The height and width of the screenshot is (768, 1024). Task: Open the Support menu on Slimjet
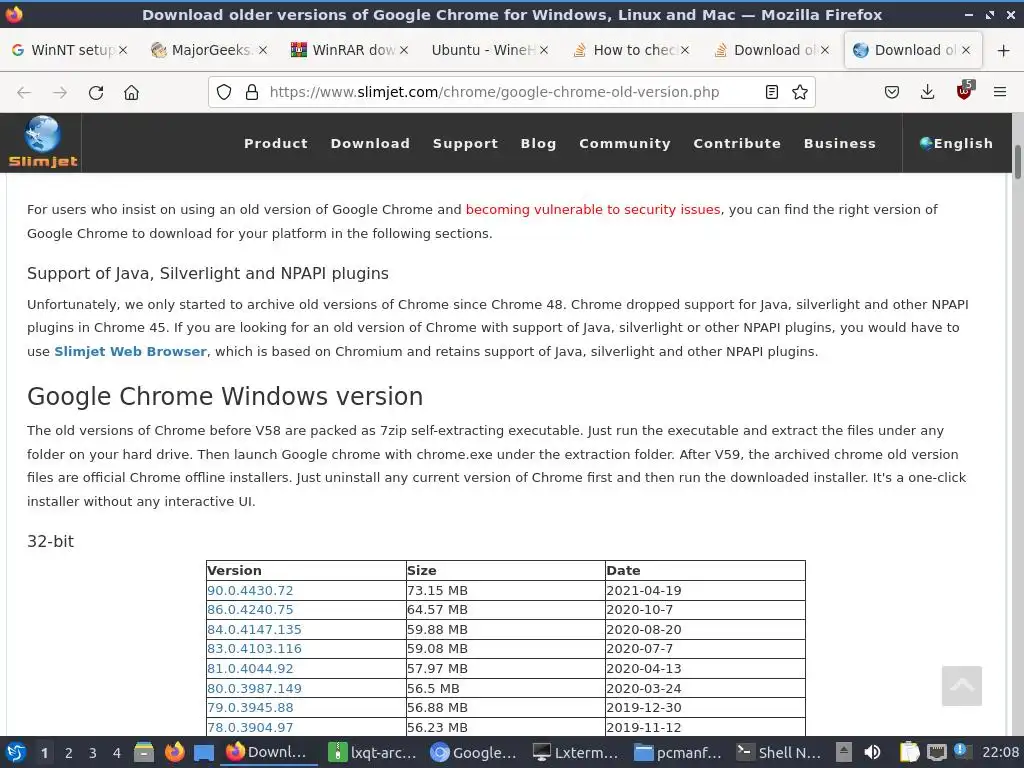(x=465, y=143)
